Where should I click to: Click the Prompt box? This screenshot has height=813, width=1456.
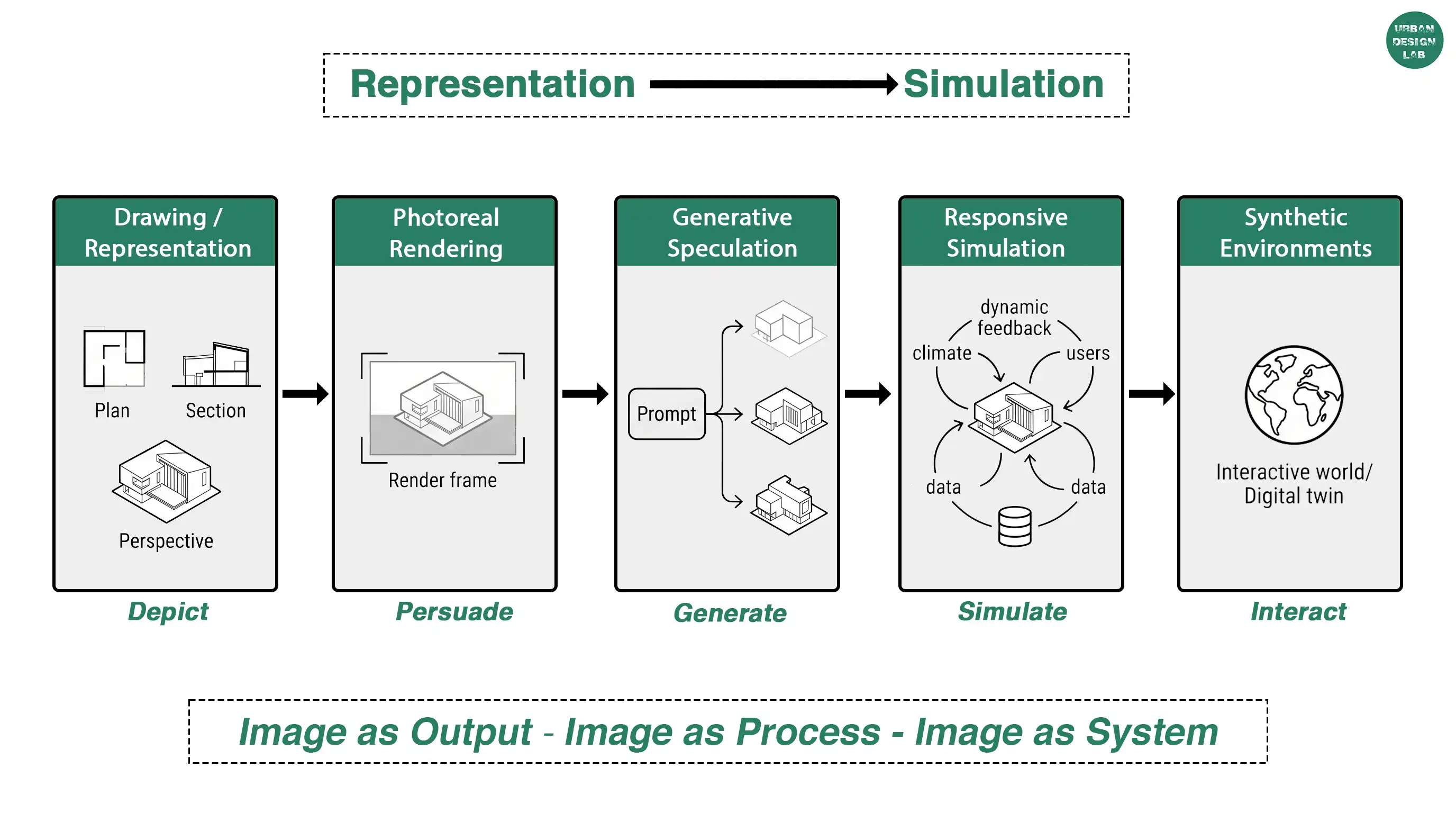667,414
